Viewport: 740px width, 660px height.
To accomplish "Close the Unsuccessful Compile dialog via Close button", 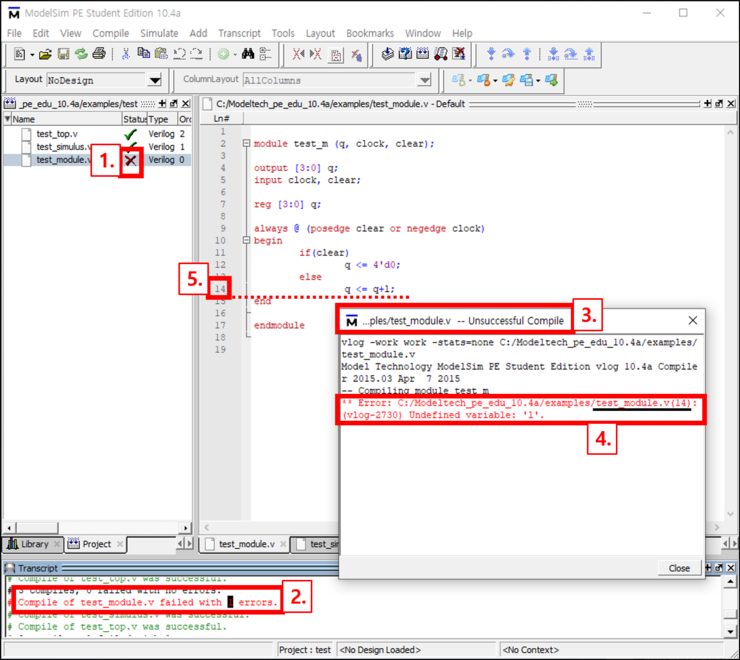I will (679, 568).
